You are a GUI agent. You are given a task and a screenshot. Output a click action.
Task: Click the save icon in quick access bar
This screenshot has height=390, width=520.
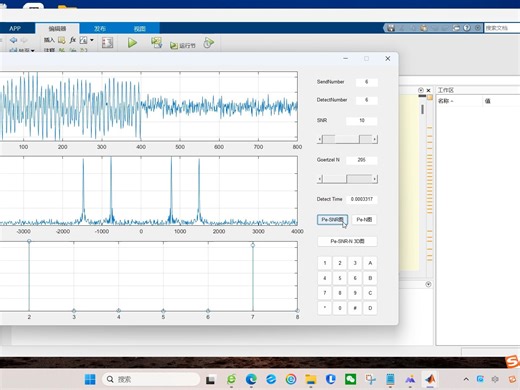(x=391, y=28)
